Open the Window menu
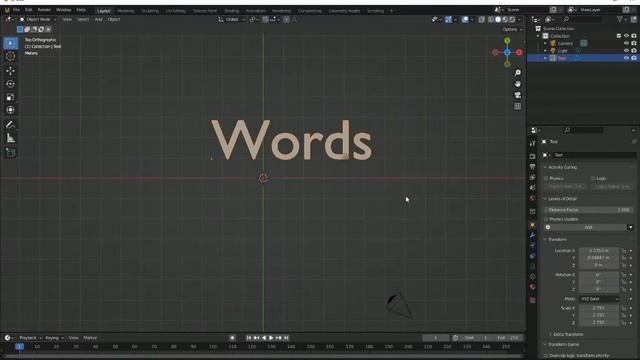The image size is (640, 360). (63, 10)
